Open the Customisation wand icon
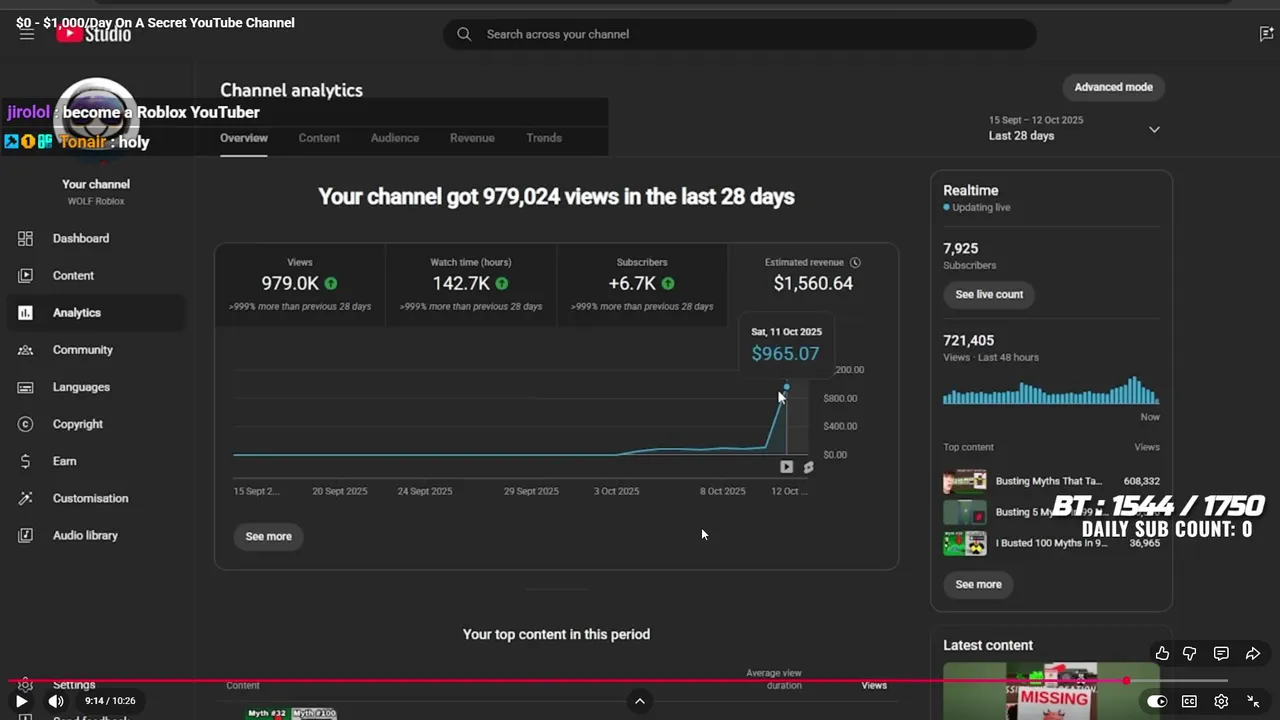This screenshot has height=720, width=1280. [x=26, y=498]
